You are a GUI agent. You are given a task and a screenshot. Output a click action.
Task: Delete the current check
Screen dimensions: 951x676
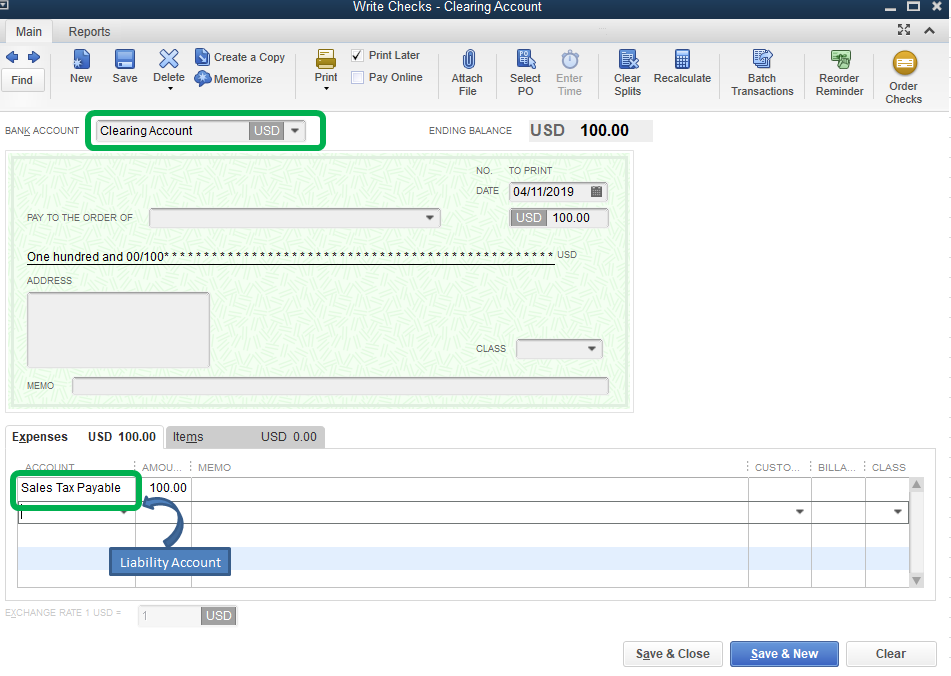click(169, 64)
